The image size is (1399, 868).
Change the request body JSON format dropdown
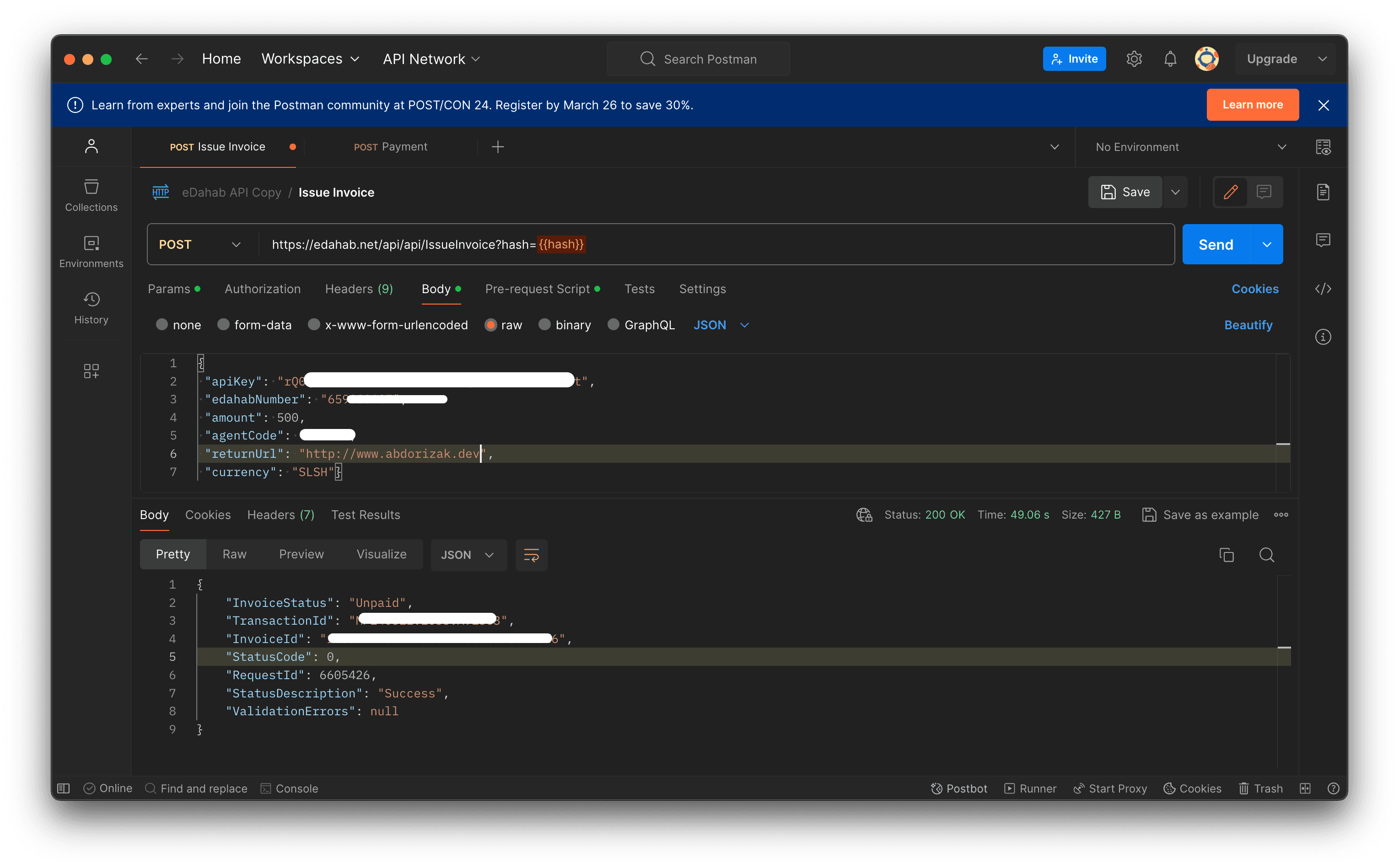721,325
